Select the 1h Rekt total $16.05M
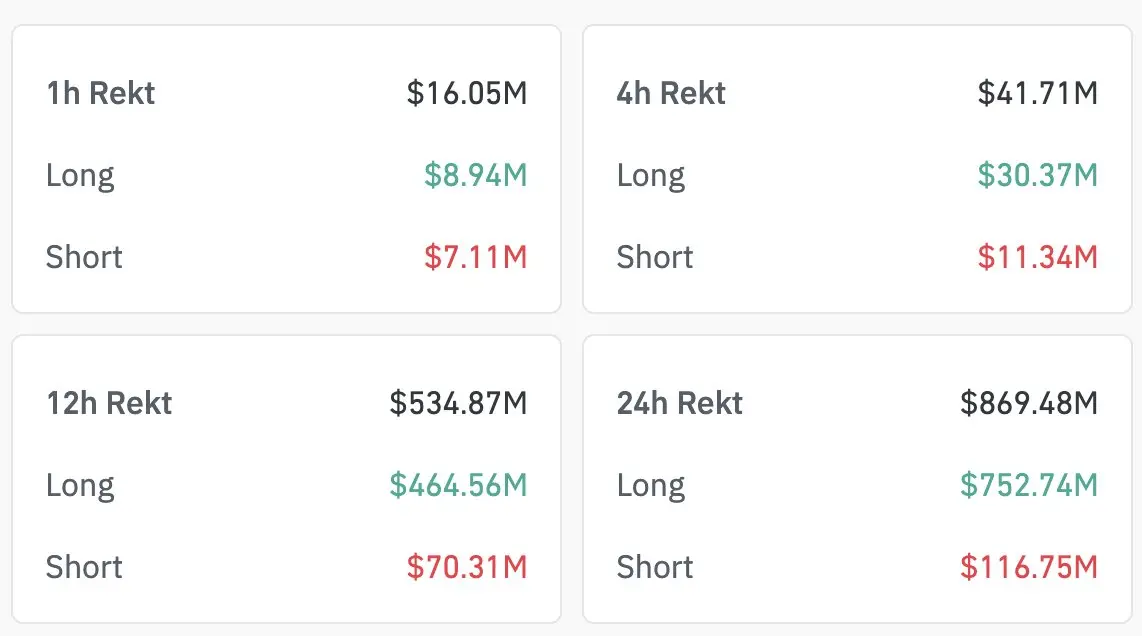The image size is (1142, 636). click(x=467, y=93)
